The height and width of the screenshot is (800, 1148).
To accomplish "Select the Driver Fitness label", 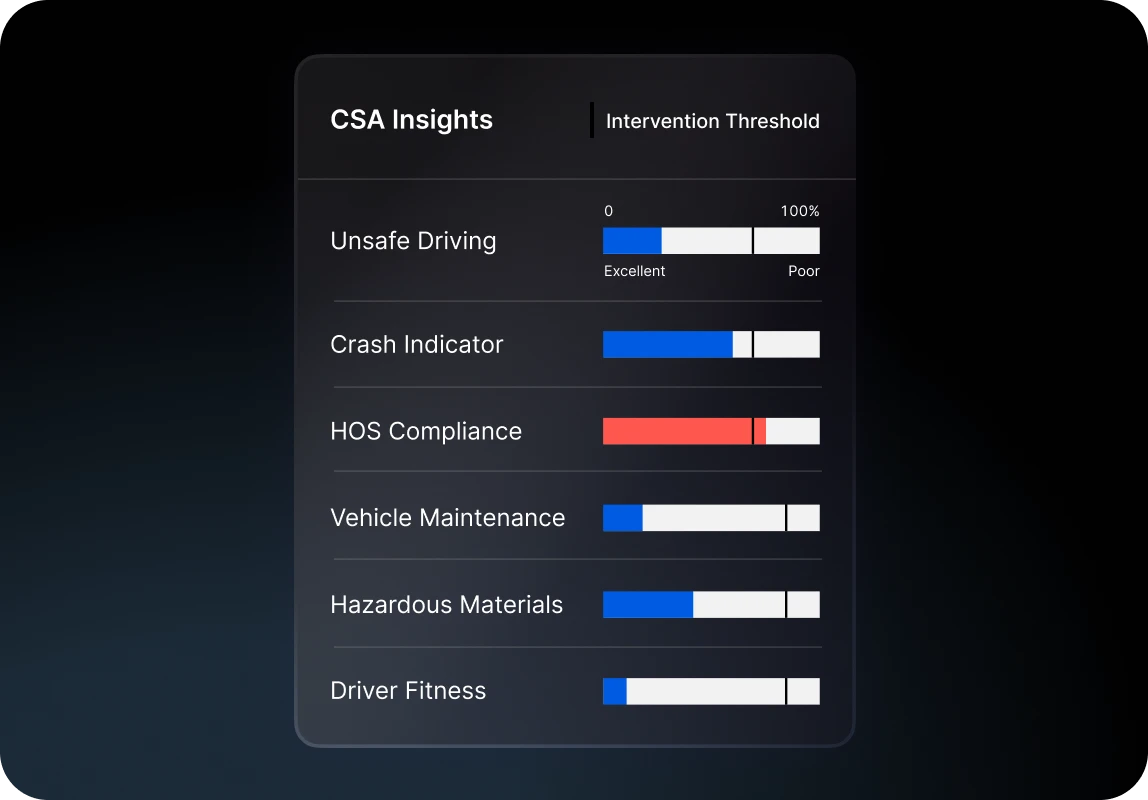I will pos(408,690).
